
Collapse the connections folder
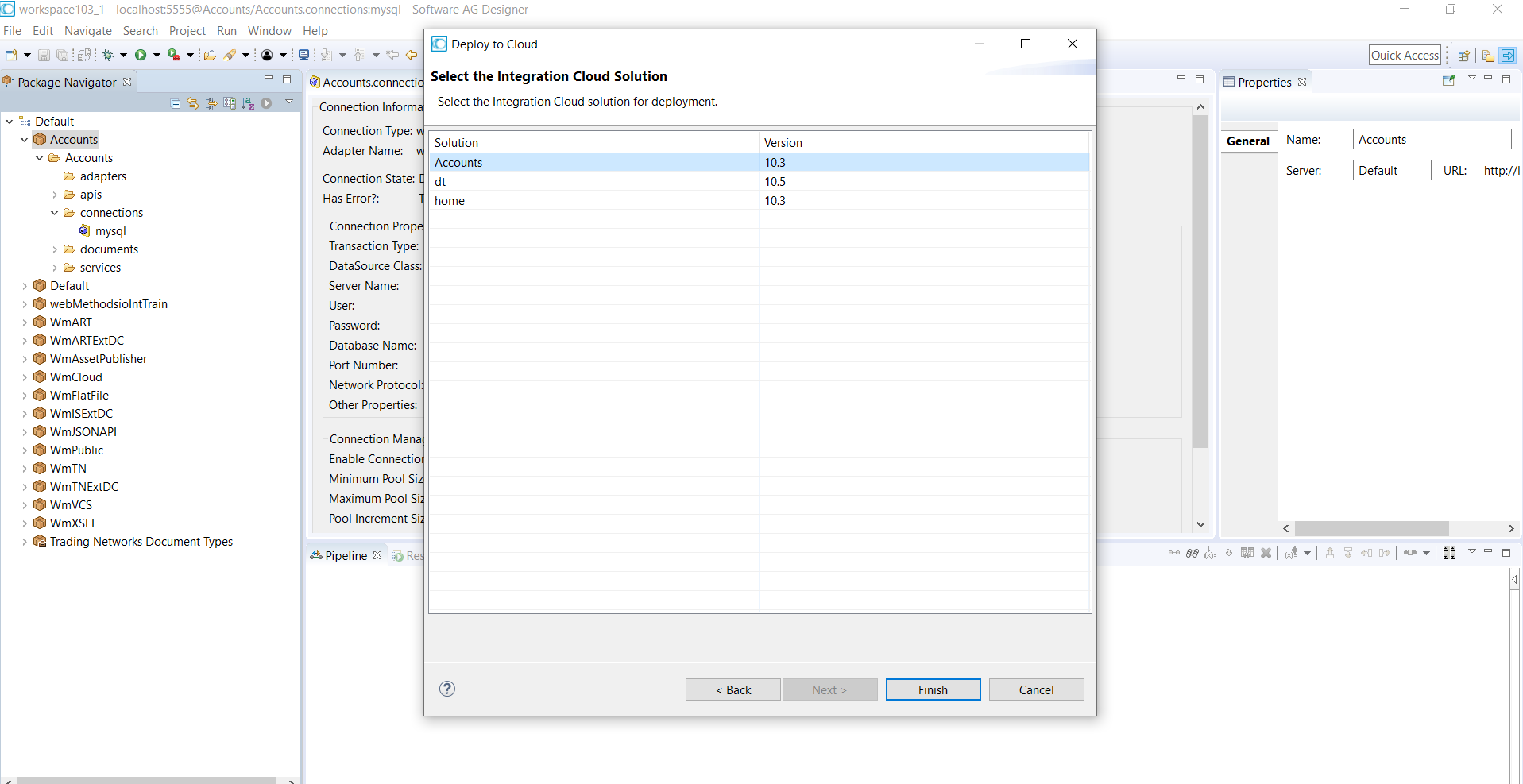(54, 213)
